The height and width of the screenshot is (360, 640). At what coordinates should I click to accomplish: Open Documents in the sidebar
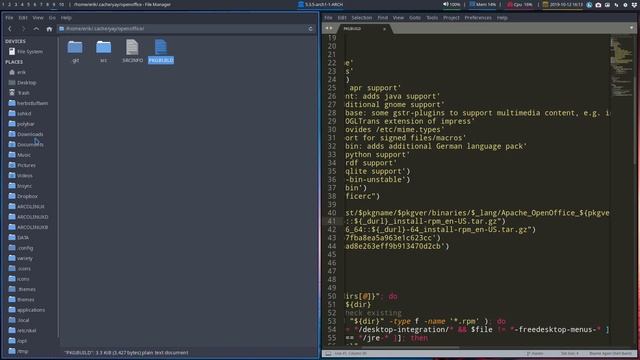point(26,144)
